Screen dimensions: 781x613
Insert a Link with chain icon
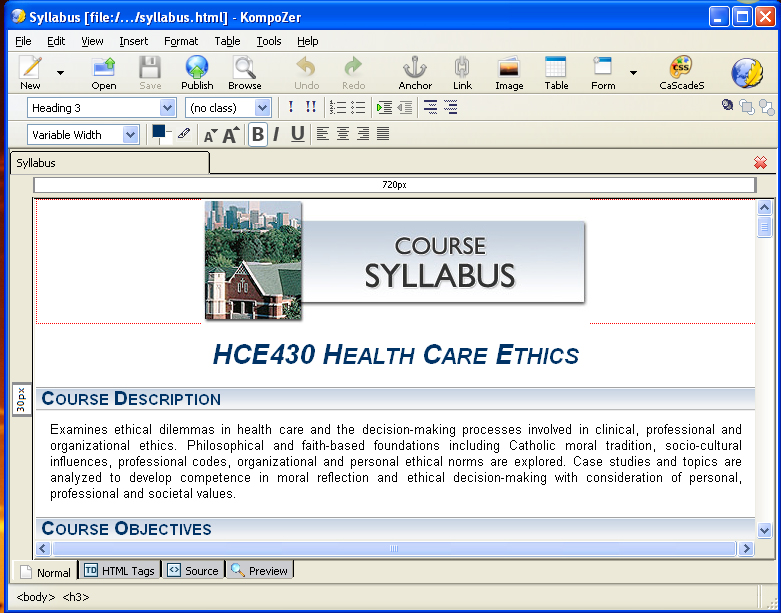(x=462, y=73)
